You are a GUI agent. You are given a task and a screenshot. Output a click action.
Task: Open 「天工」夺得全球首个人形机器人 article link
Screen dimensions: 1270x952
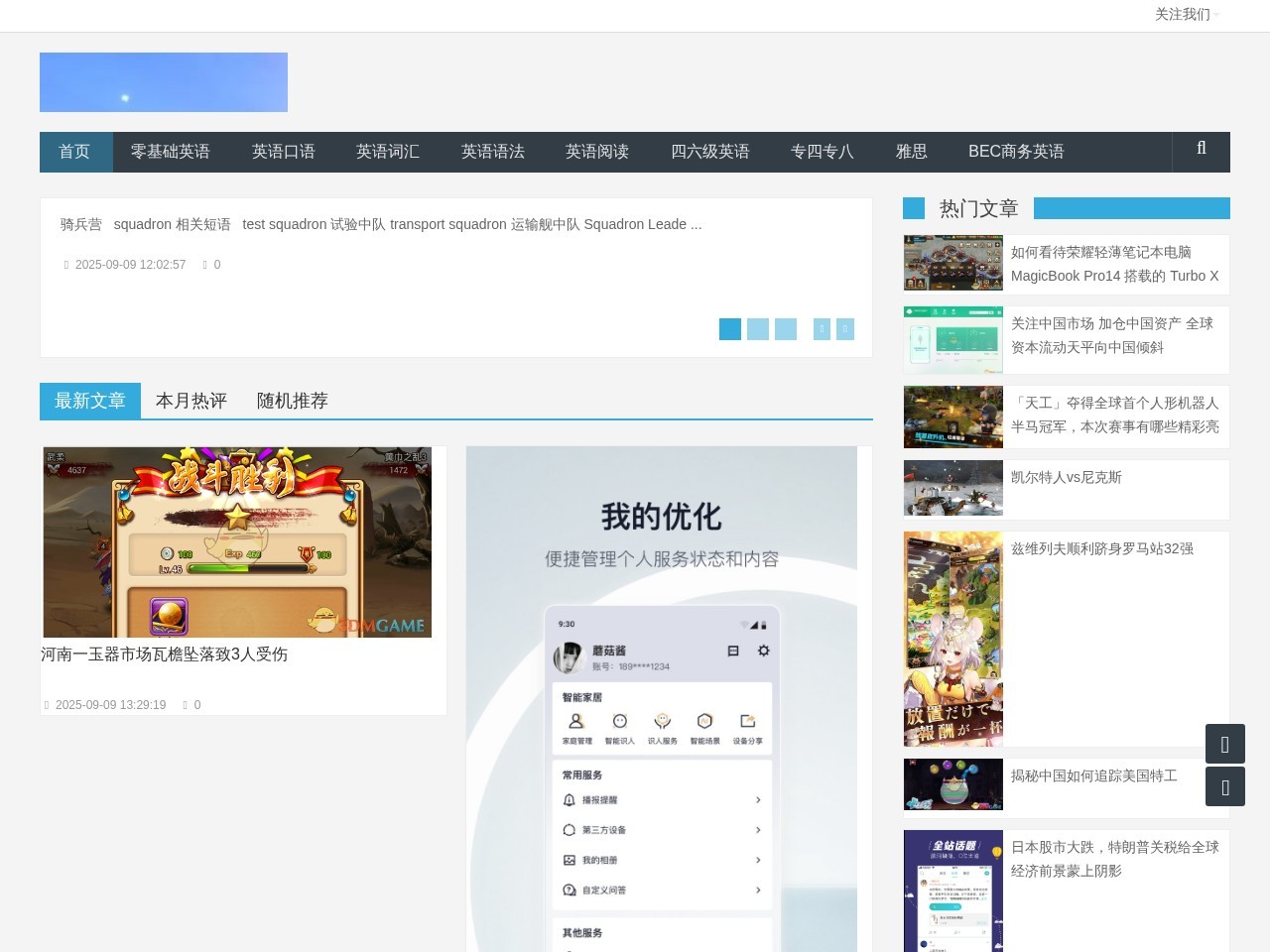[1115, 415]
